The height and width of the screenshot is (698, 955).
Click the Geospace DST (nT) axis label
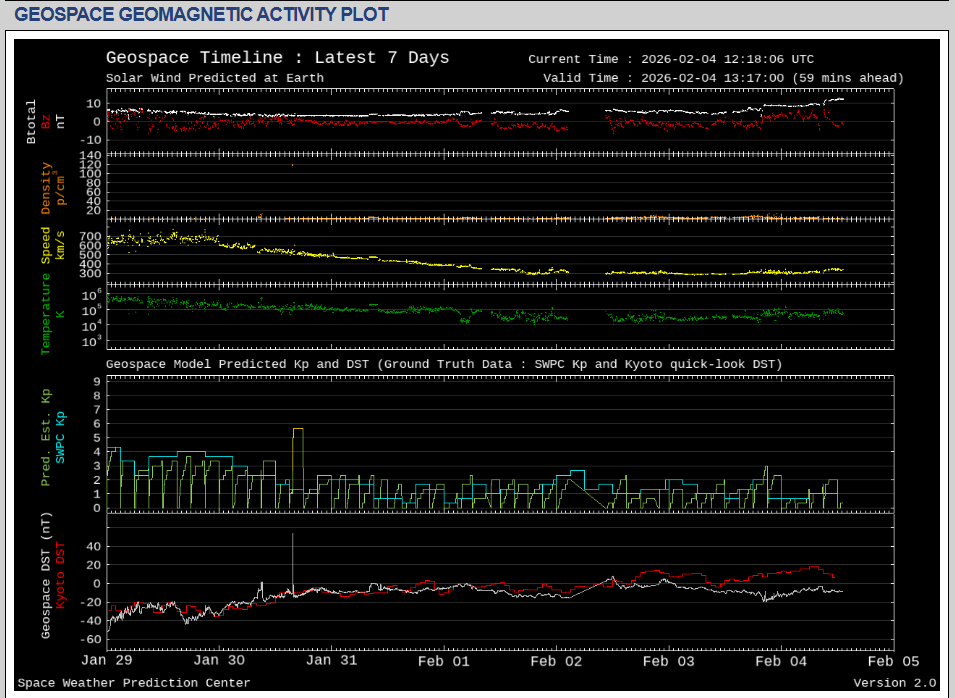(x=46, y=575)
